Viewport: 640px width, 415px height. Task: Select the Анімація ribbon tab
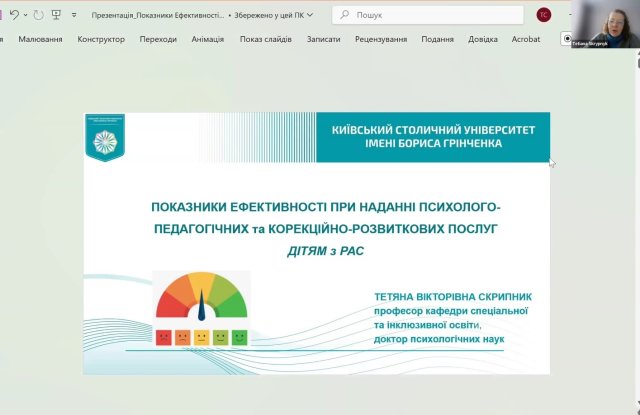click(207, 39)
